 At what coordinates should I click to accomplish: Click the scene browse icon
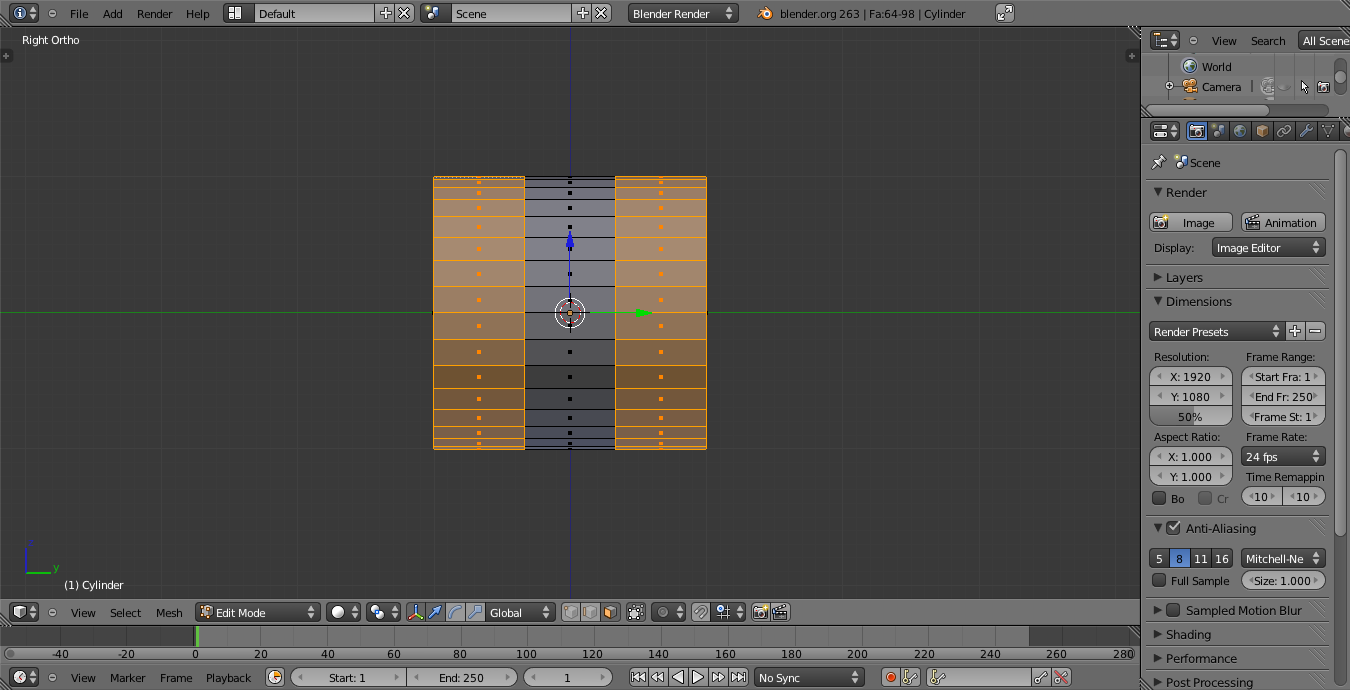(432, 13)
